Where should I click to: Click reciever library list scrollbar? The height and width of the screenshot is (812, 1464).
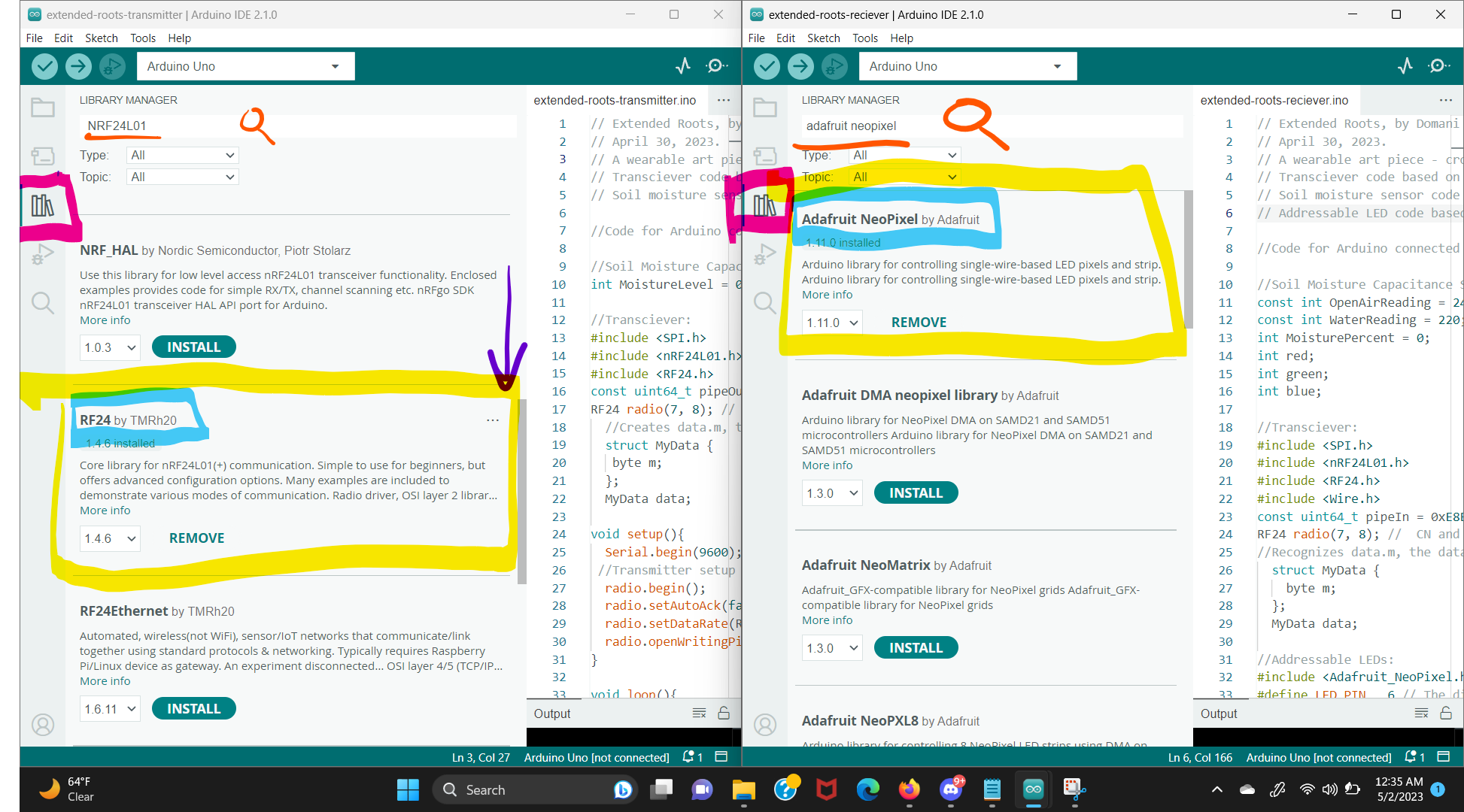click(1188, 259)
